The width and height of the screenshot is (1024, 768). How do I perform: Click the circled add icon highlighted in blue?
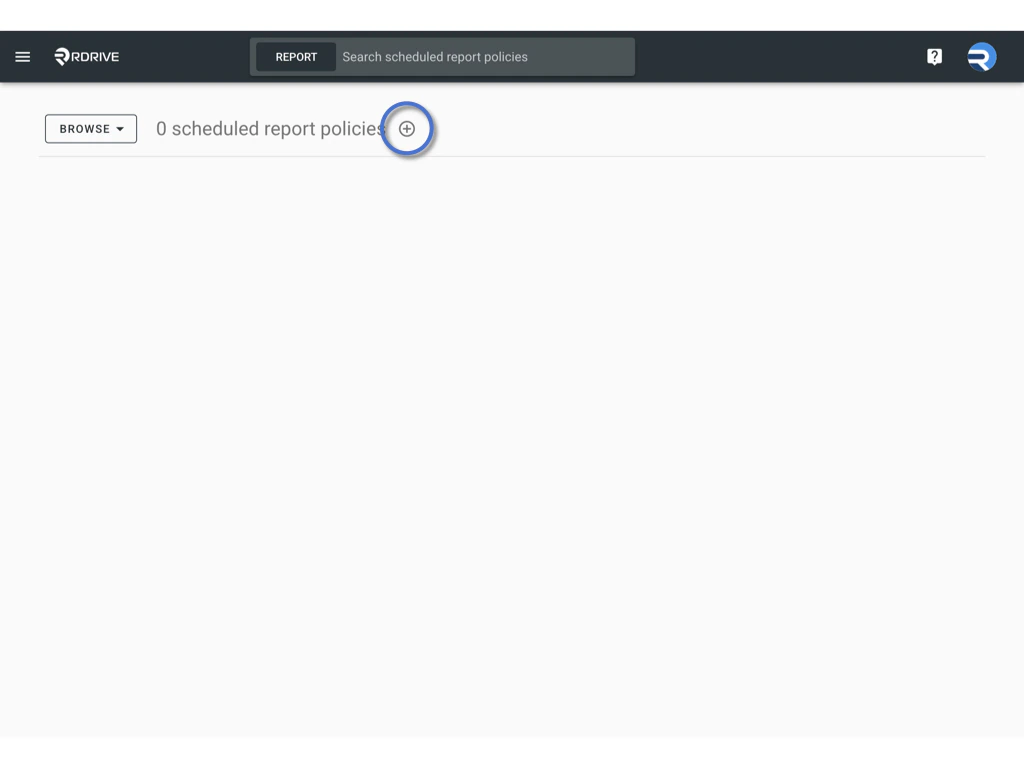(407, 128)
